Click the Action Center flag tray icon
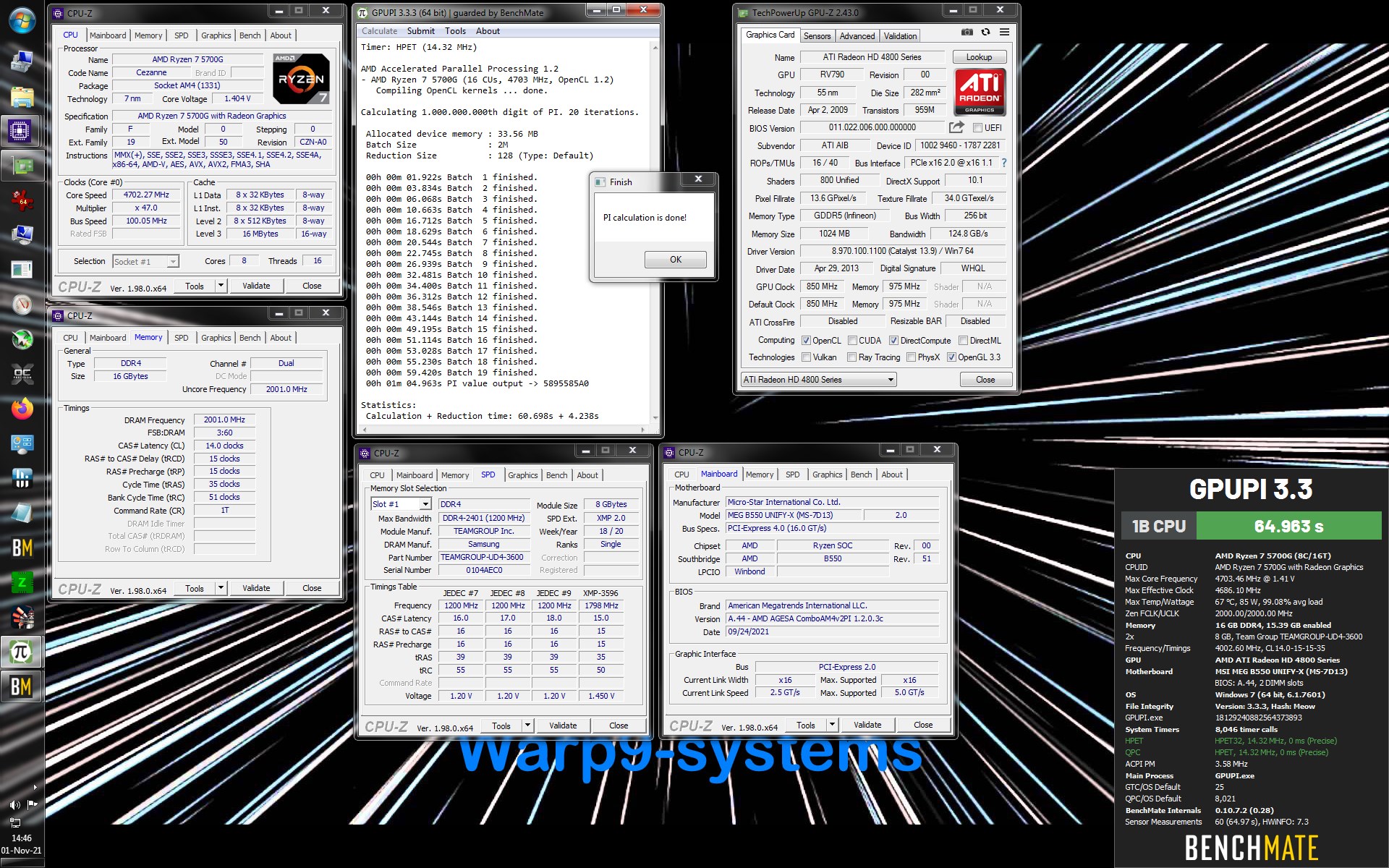 (x=32, y=804)
